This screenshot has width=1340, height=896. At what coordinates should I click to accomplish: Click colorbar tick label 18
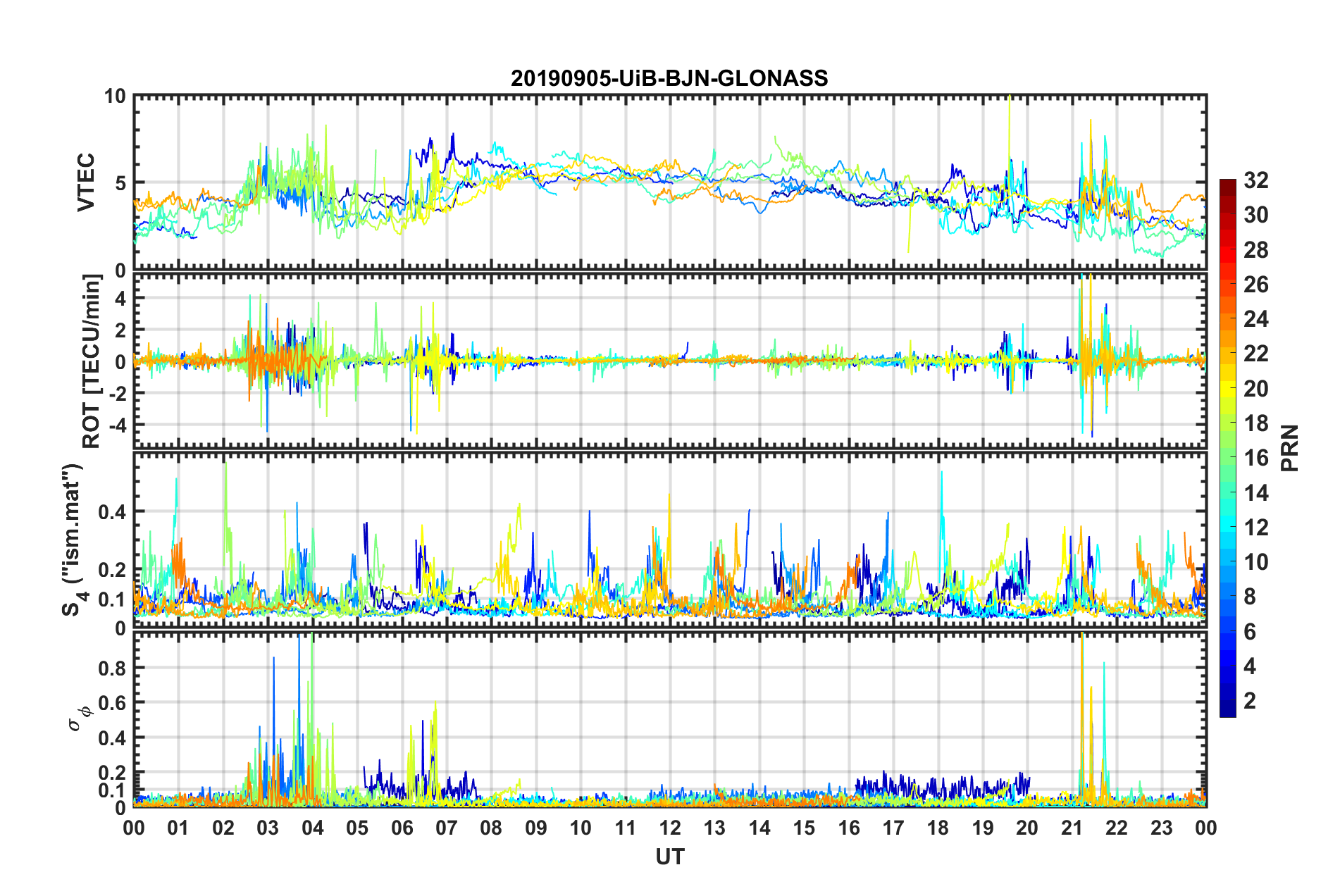[x=1256, y=423]
